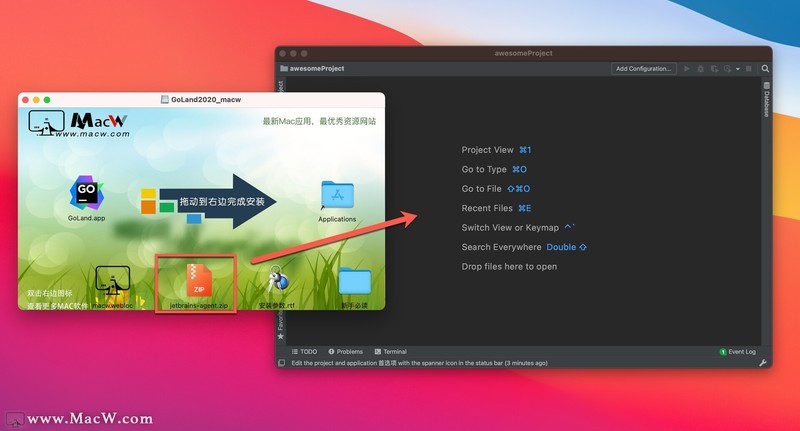Image resolution: width=800 pixels, height=431 pixels.
Task: Click the Stop square icon in GoLand toolbar
Action: pyautogui.click(x=749, y=68)
